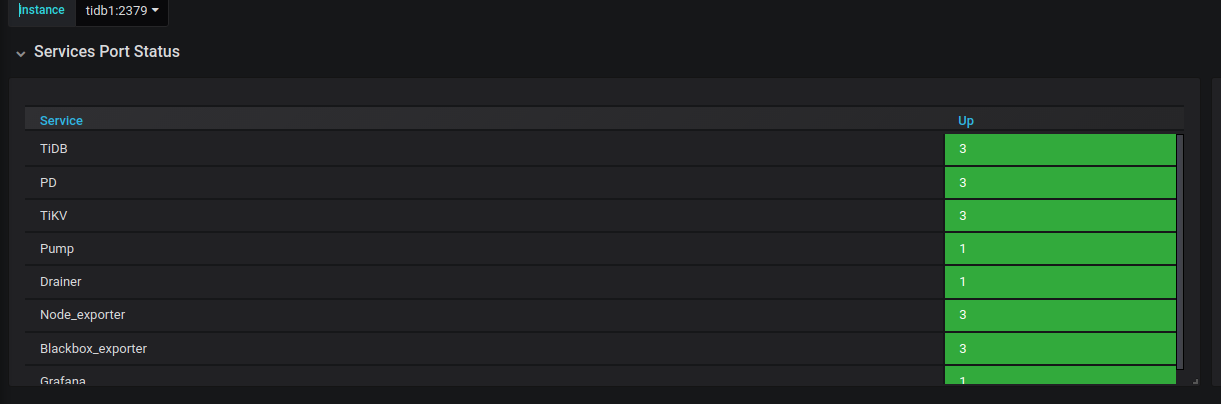Click the panel resize handle icon
The image size is (1221, 404).
[1194, 381]
